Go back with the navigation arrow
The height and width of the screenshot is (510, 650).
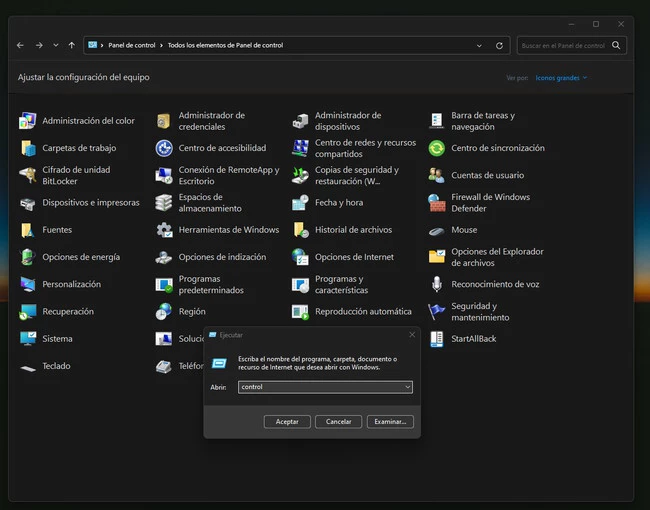click(20, 45)
